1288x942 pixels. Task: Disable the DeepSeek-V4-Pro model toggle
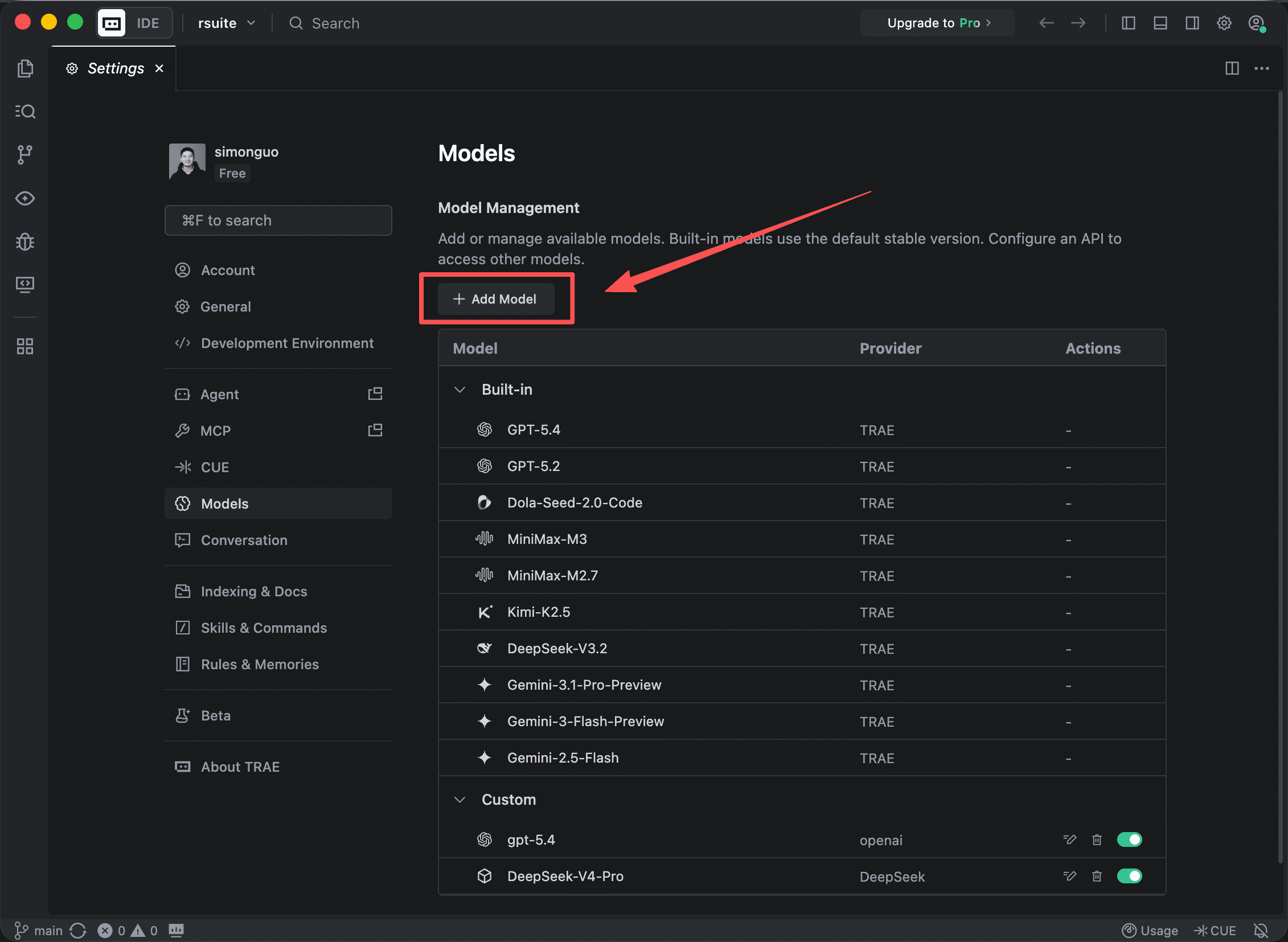click(x=1129, y=876)
